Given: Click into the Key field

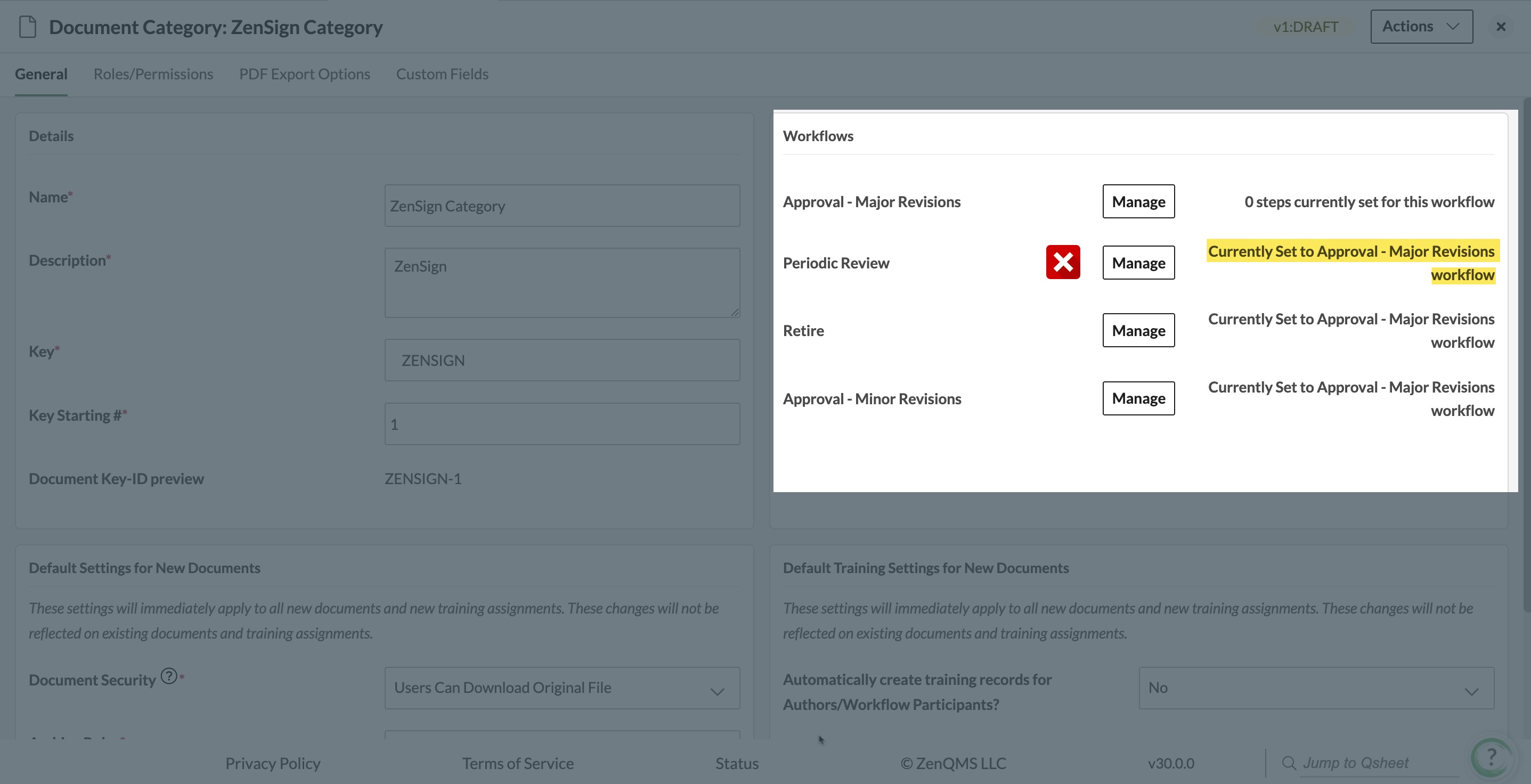Looking at the screenshot, I should click(x=562, y=360).
